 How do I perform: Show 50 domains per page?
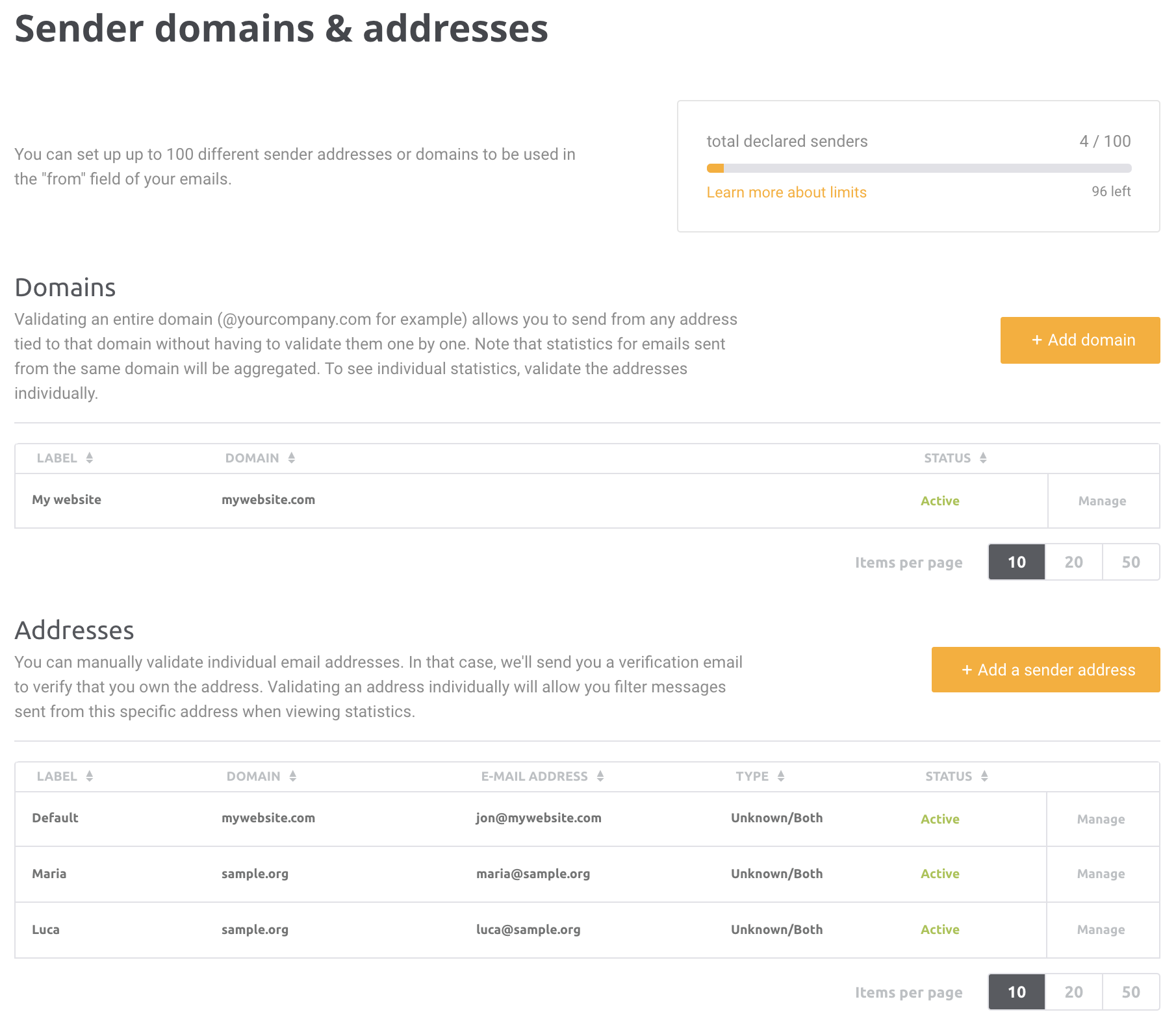pyautogui.click(x=1131, y=562)
